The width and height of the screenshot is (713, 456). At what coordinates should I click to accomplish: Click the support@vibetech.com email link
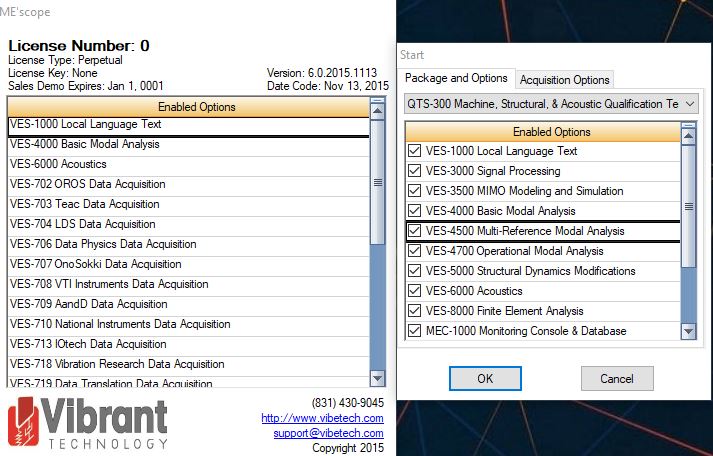point(328,433)
